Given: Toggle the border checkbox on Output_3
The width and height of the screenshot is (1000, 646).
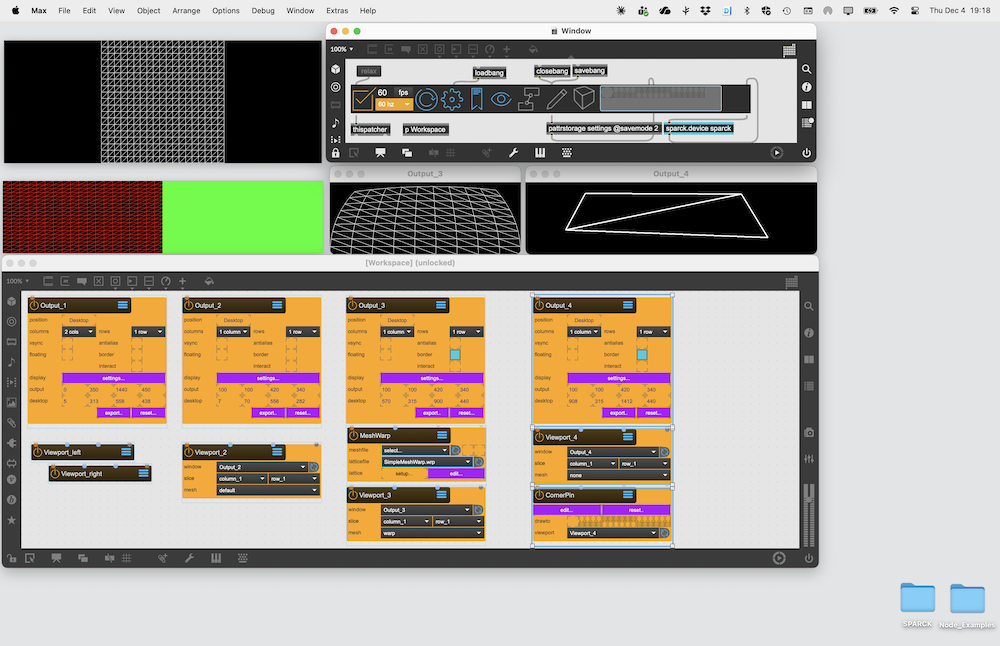Looking at the screenshot, I should (455, 354).
